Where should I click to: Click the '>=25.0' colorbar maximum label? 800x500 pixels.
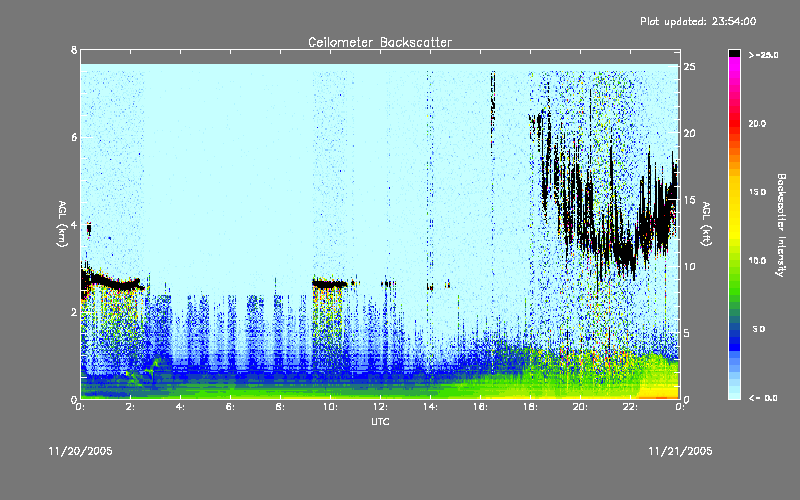tap(763, 55)
